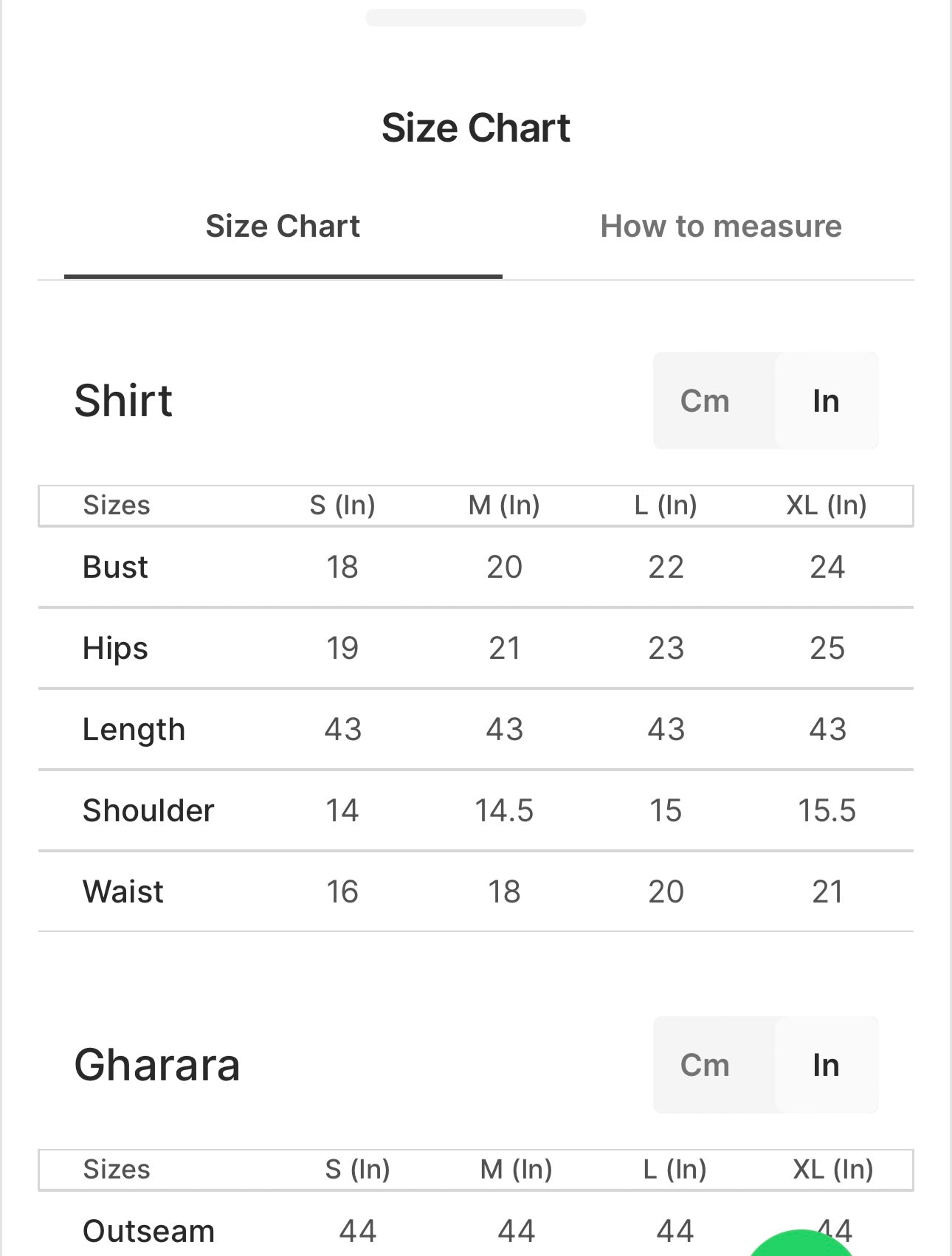952x1256 pixels.
Task: Tap the Outseam row label
Action: pyautogui.click(x=148, y=1231)
